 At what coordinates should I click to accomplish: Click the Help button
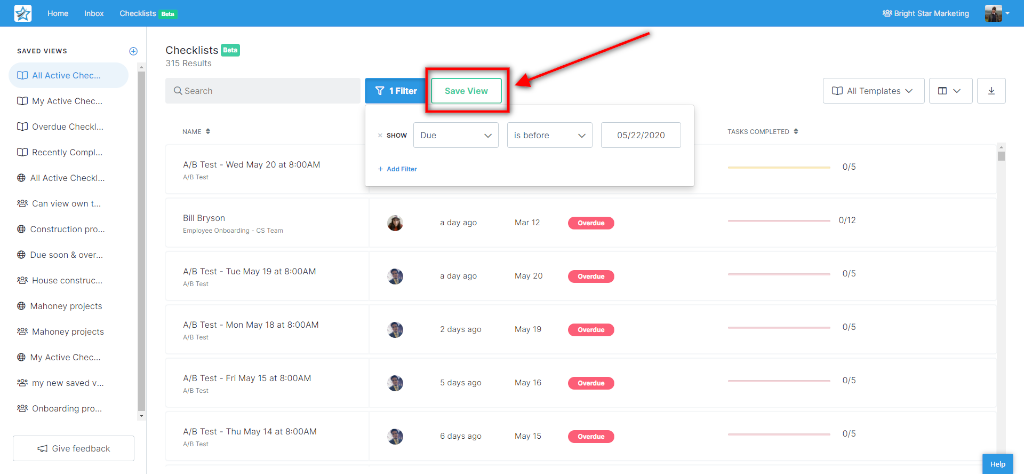click(x=998, y=464)
